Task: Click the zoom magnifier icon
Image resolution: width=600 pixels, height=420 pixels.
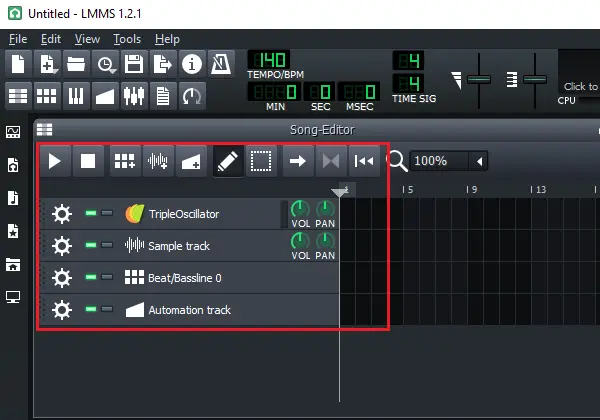Action: coord(397,161)
